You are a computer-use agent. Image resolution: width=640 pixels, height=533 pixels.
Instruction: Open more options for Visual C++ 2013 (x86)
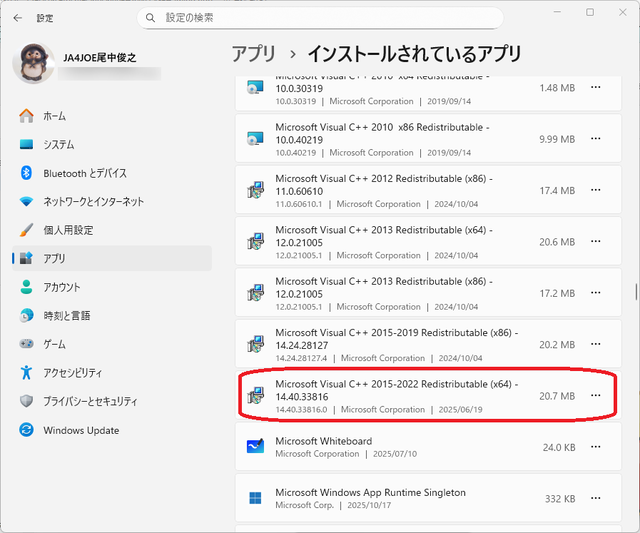pyautogui.click(x=596, y=293)
